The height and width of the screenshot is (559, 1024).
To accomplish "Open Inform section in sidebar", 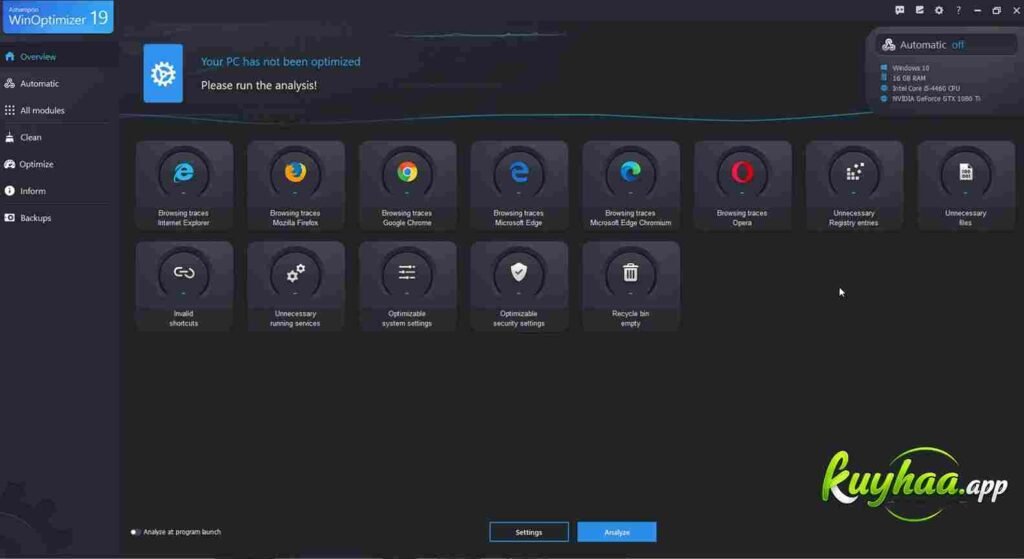I will [x=59, y=191].
